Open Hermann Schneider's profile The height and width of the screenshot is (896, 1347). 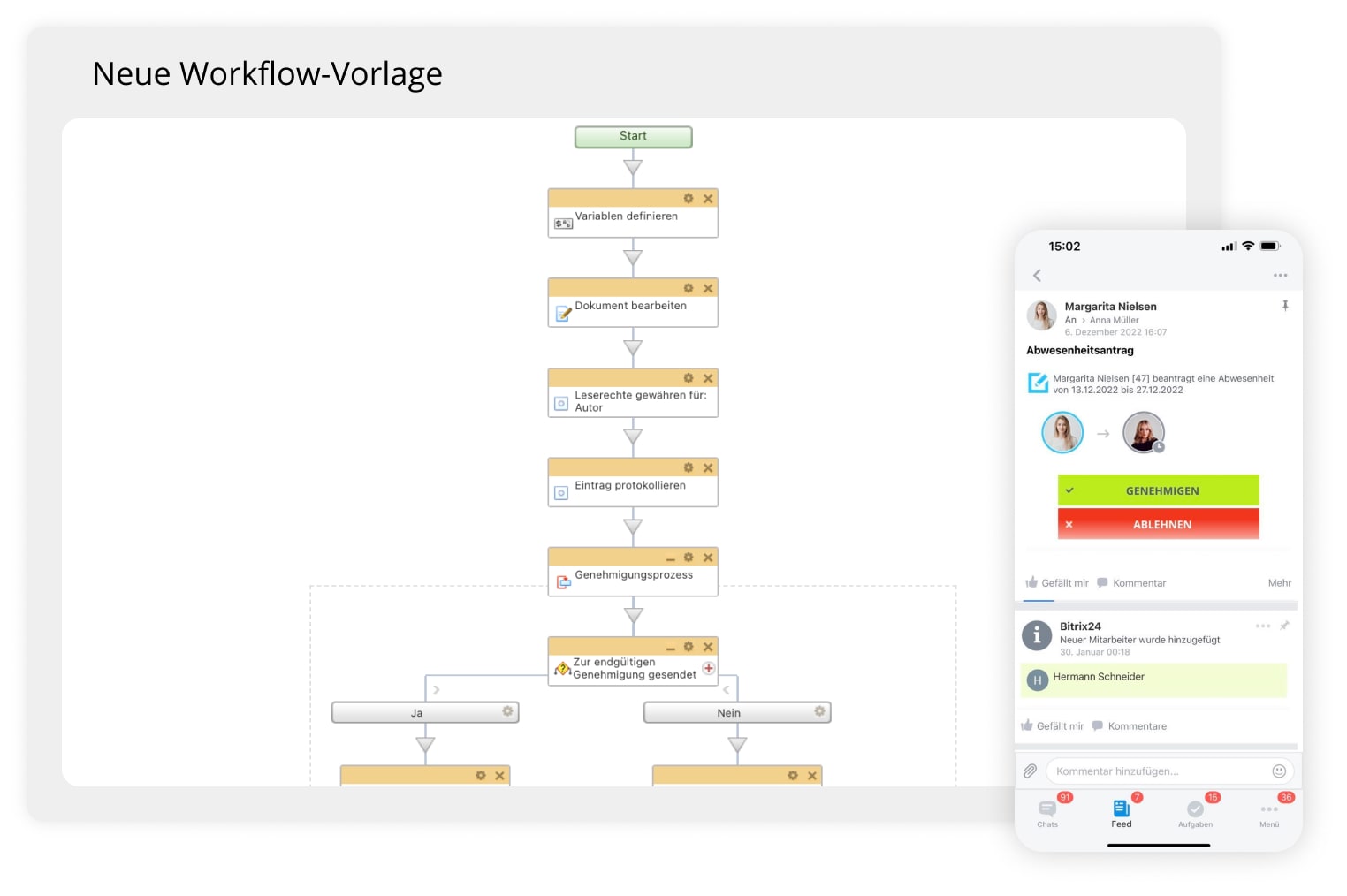click(x=1099, y=677)
